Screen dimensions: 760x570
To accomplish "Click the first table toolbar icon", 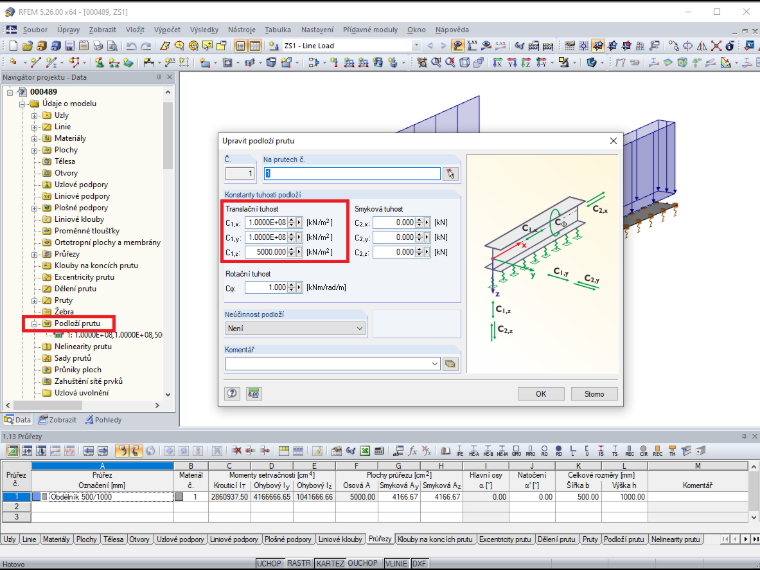I will click(13, 451).
